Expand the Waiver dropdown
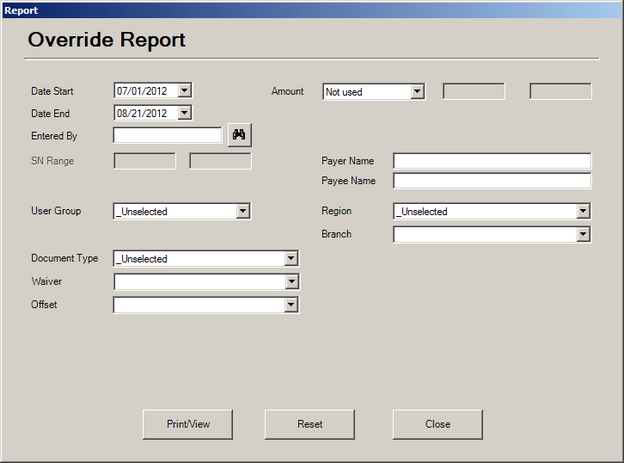624x463 pixels. coord(291,281)
